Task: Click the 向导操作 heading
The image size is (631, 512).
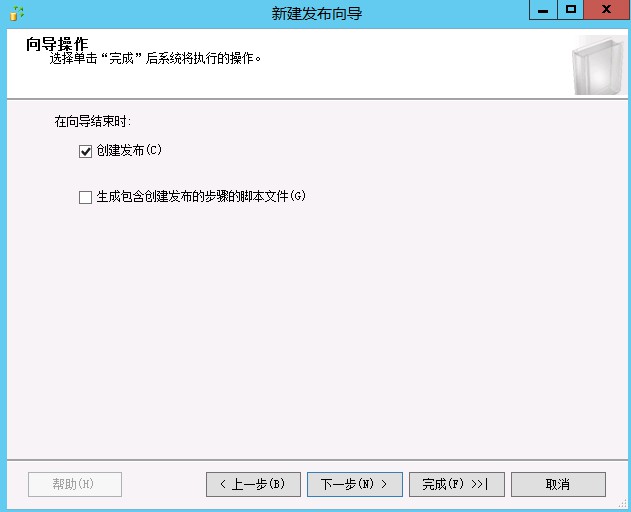Action: [57, 44]
